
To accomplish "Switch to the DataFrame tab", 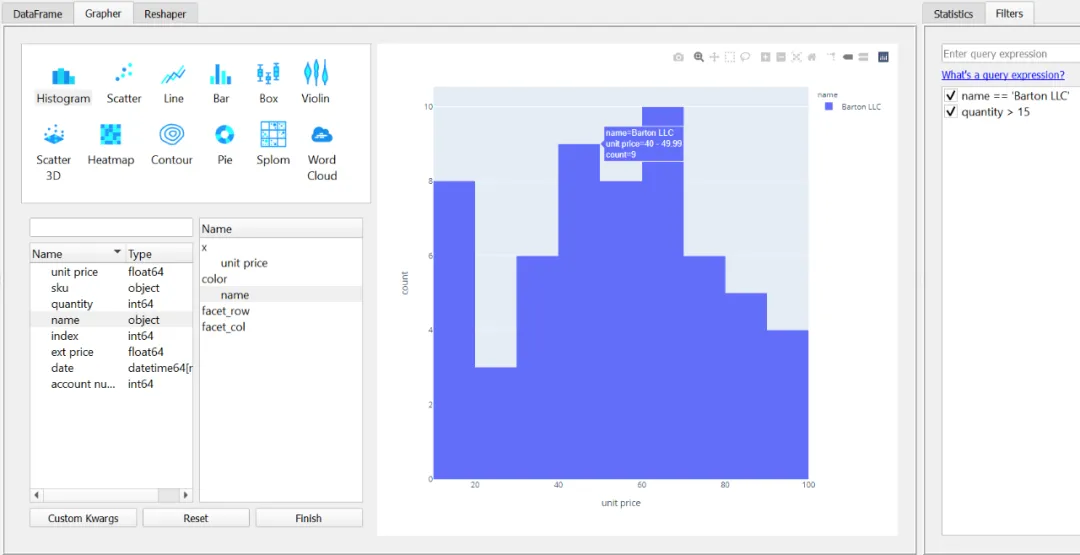I will point(37,14).
